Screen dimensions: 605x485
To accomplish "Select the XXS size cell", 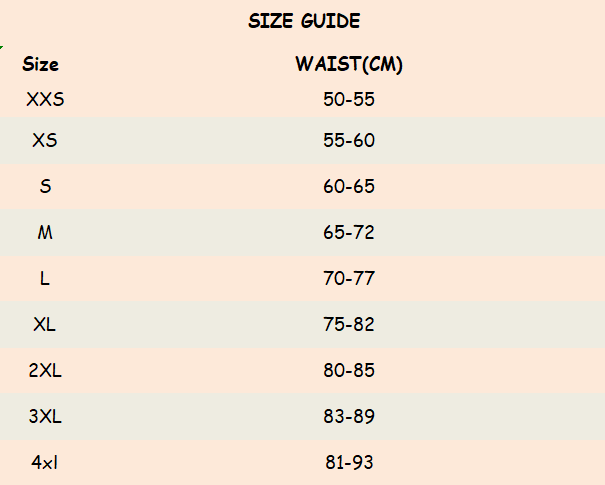I will [x=45, y=99].
